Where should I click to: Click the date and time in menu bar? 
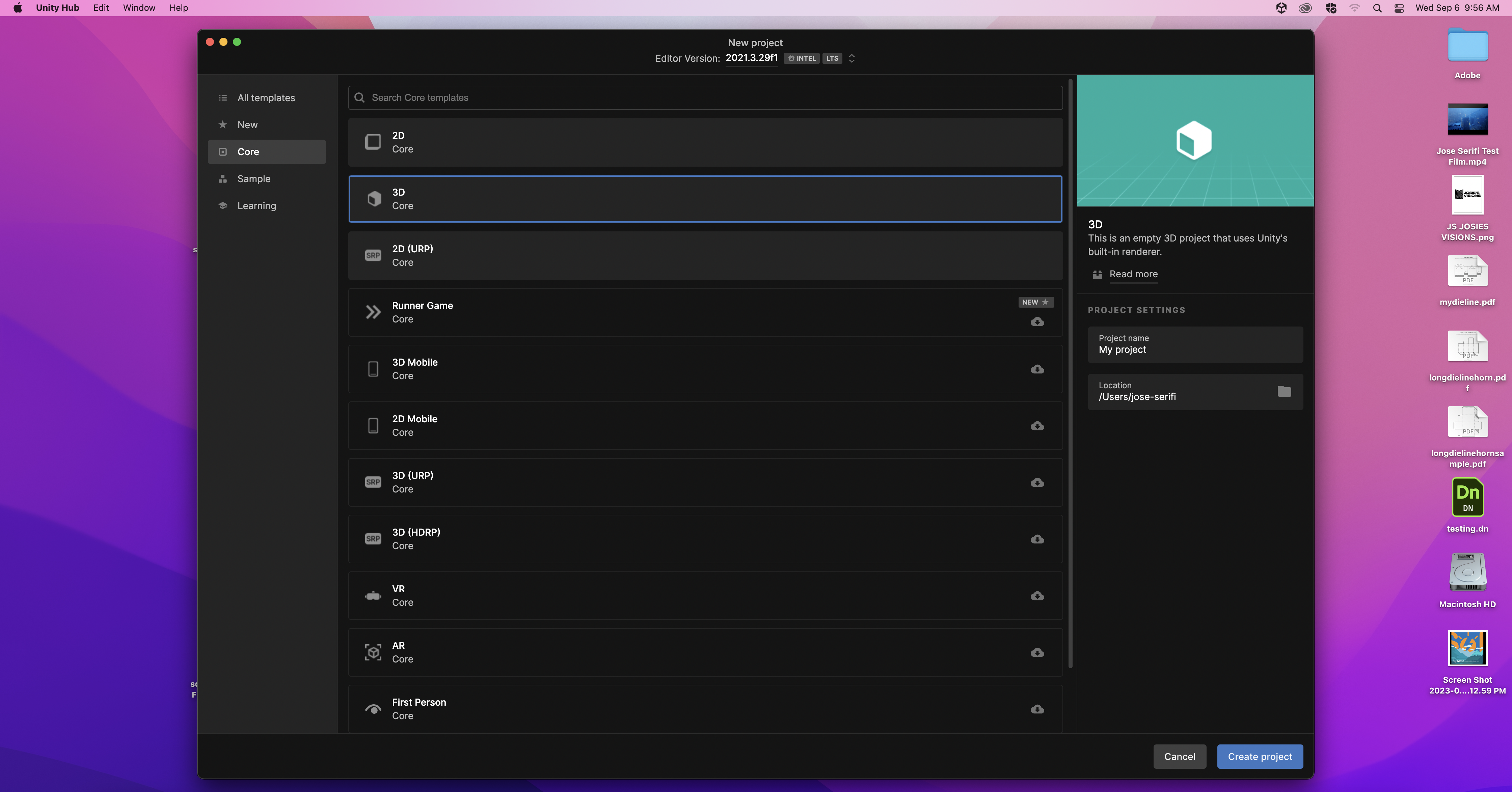(1457, 8)
